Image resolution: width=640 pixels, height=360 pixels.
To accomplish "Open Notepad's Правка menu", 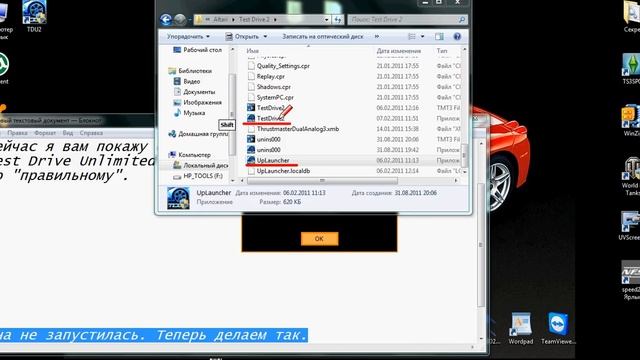I will pos(17,133).
